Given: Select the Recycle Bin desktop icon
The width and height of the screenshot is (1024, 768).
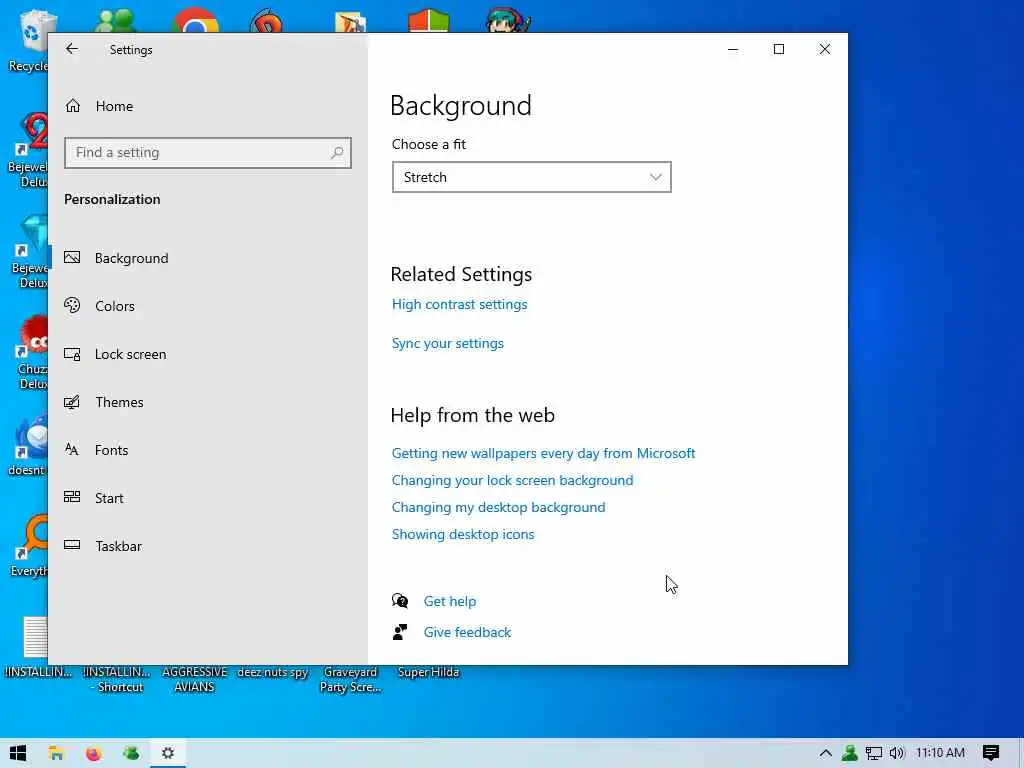Looking at the screenshot, I should pos(29,40).
